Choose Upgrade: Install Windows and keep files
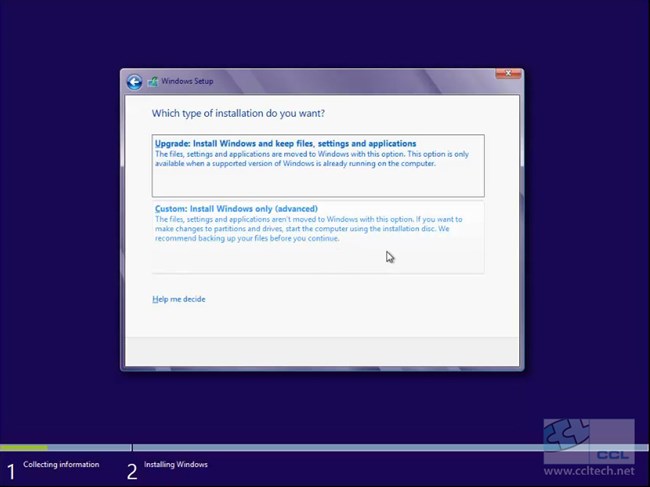Viewport: 650px width, 487px height. coord(318,165)
